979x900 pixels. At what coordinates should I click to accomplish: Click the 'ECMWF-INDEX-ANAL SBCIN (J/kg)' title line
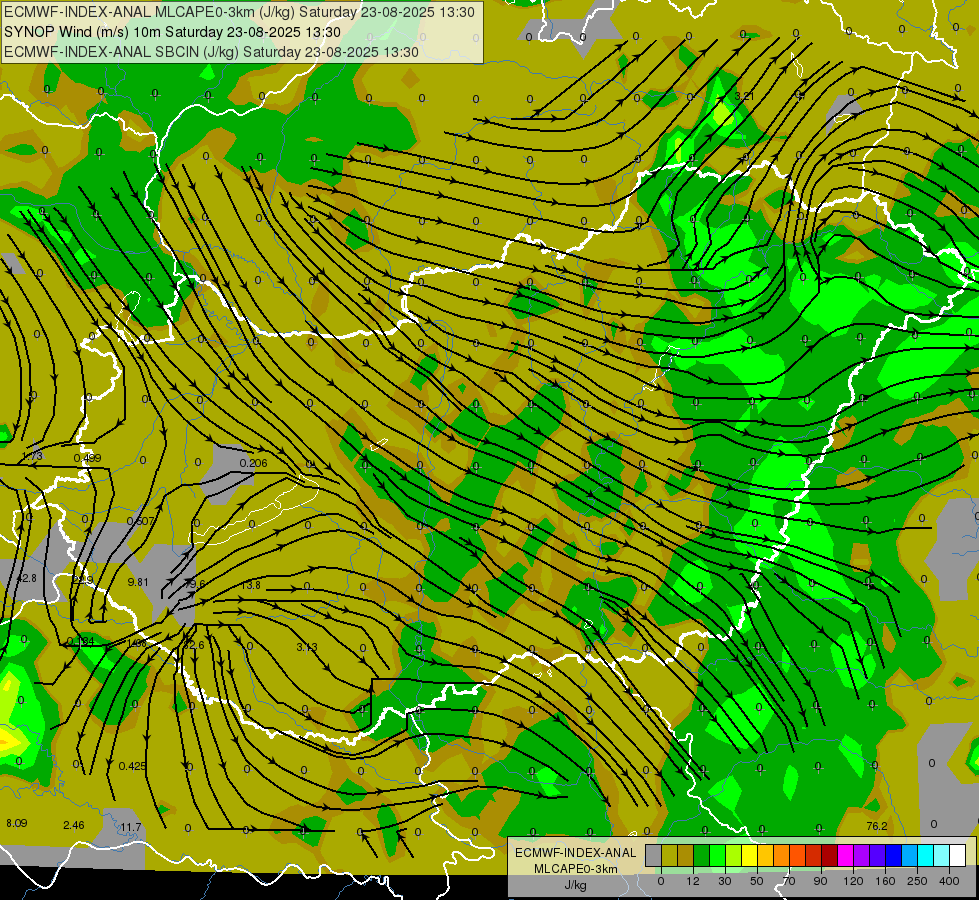pyautogui.click(x=211, y=52)
